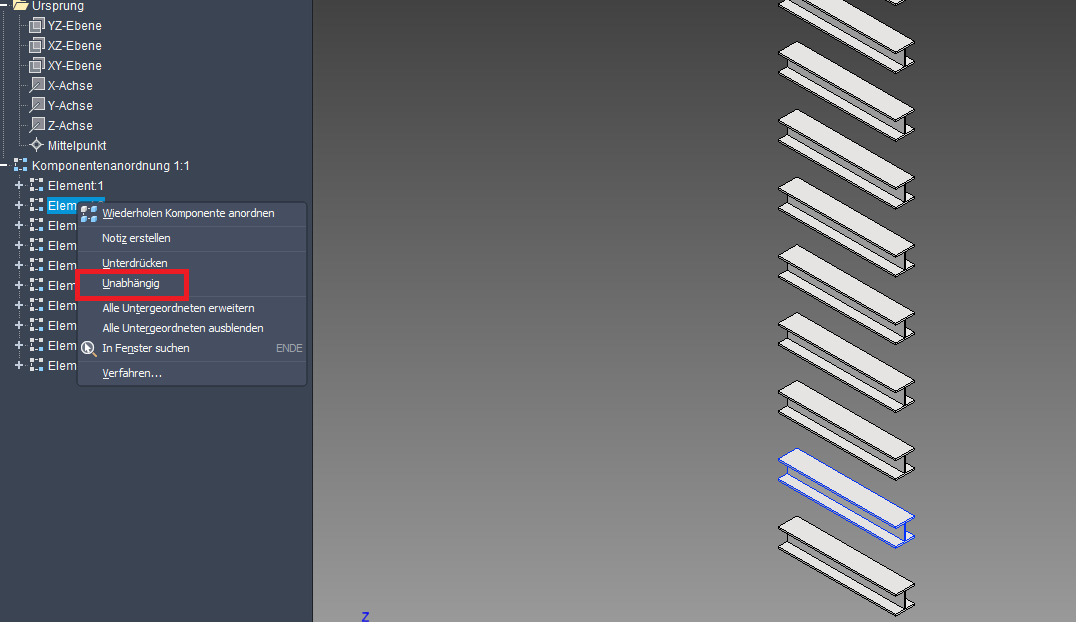Click the YZ-Ebene plane icon
The image size is (1076, 622).
[36, 25]
